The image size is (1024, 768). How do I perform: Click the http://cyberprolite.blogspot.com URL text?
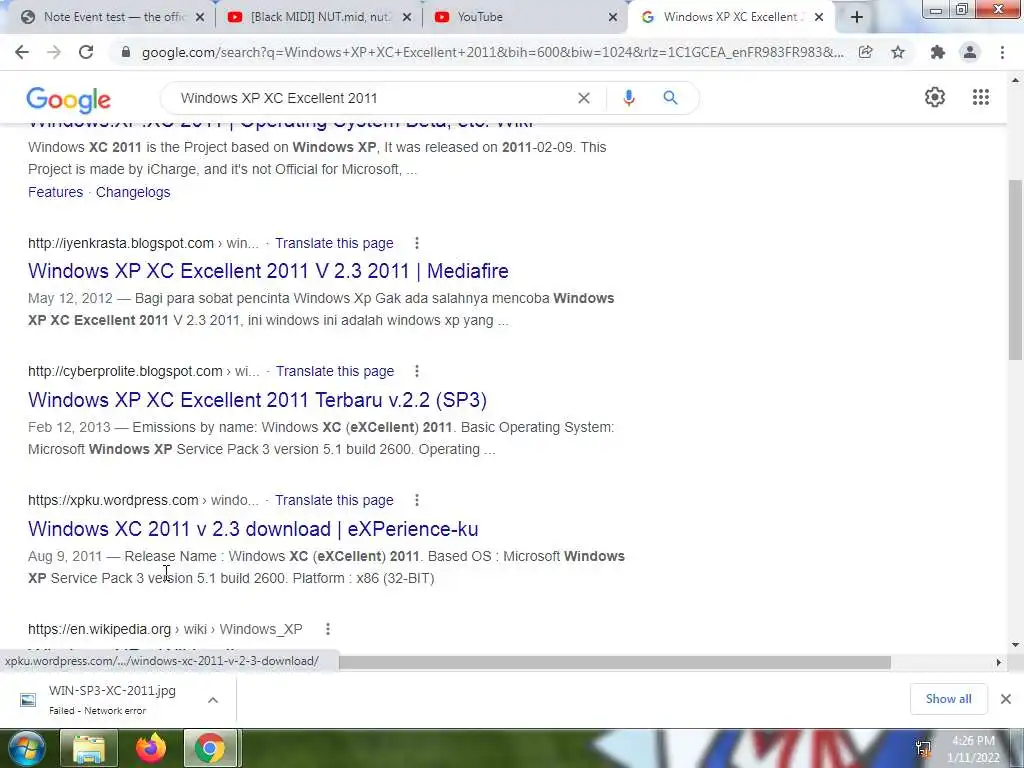(125, 371)
